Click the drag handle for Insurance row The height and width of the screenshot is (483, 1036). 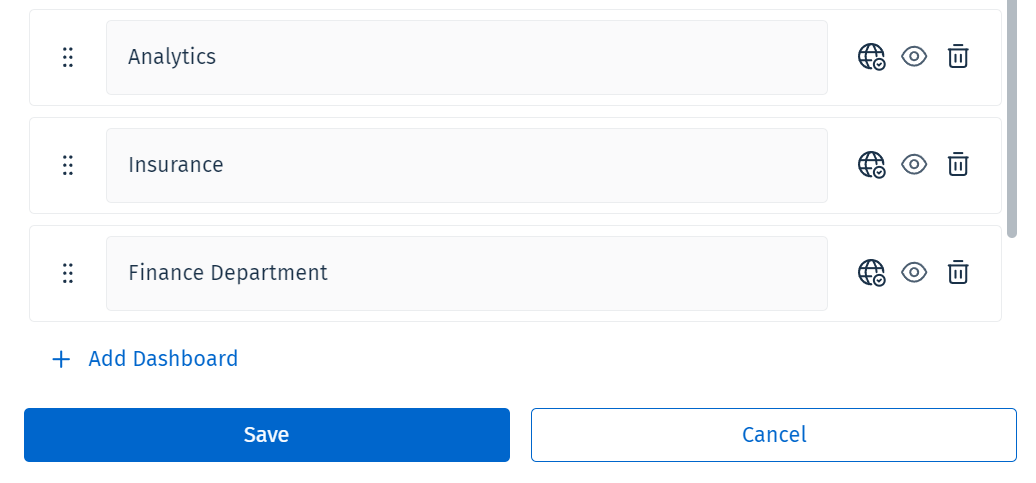click(68, 165)
